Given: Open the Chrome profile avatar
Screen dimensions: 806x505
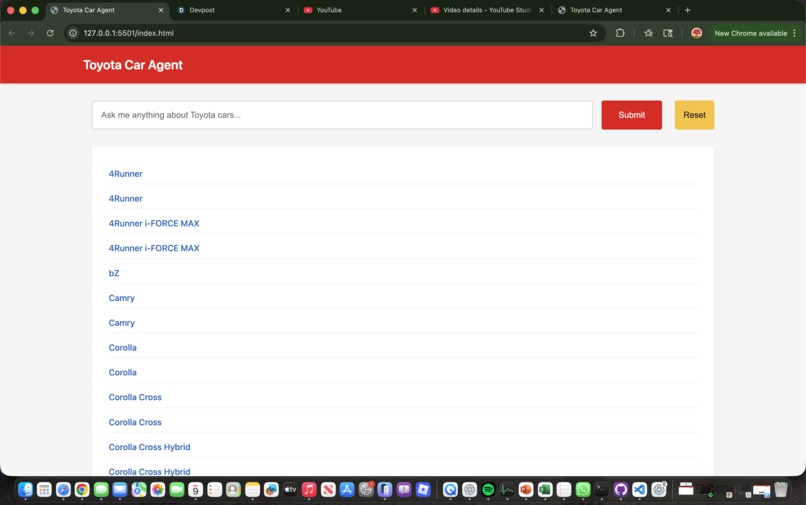Looking at the screenshot, I should pyautogui.click(x=697, y=33).
